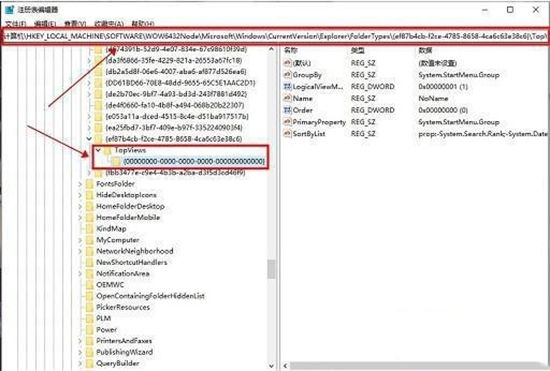
Task: Expand the FontsFolder key
Action: click(80, 184)
